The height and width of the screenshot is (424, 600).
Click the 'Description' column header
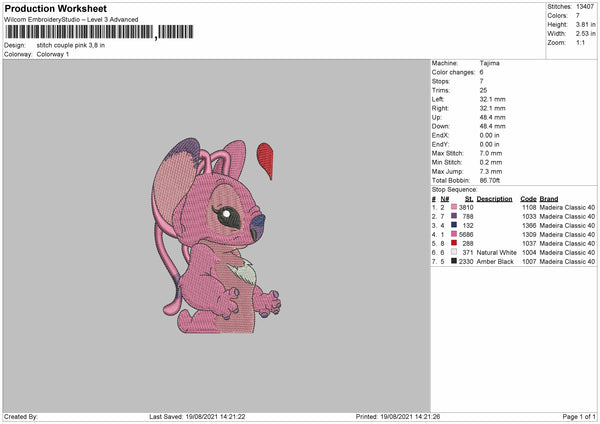(494, 199)
